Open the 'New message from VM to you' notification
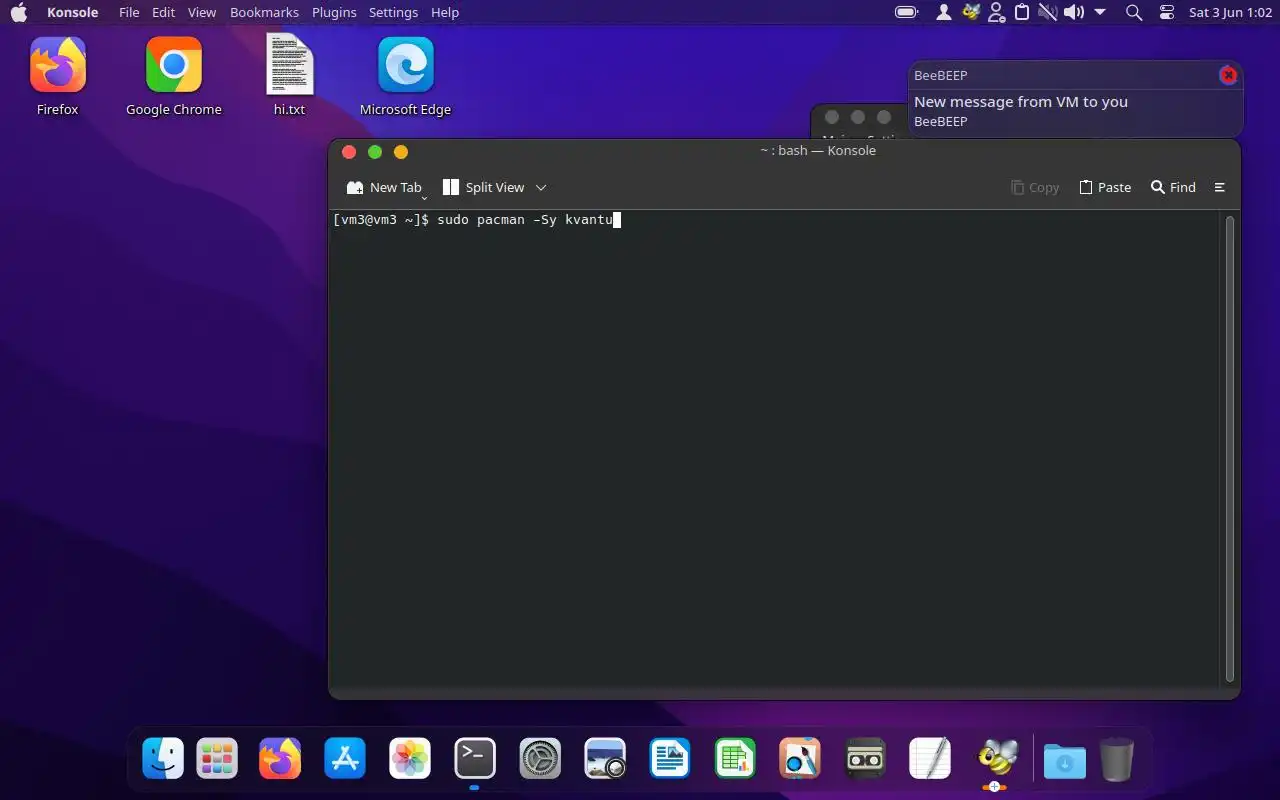 pos(1021,101)
